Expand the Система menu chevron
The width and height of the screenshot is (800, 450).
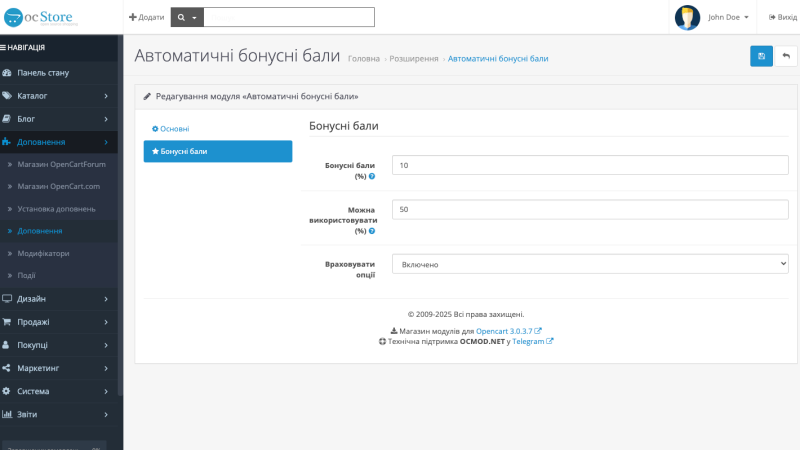(x=106, y=391)
